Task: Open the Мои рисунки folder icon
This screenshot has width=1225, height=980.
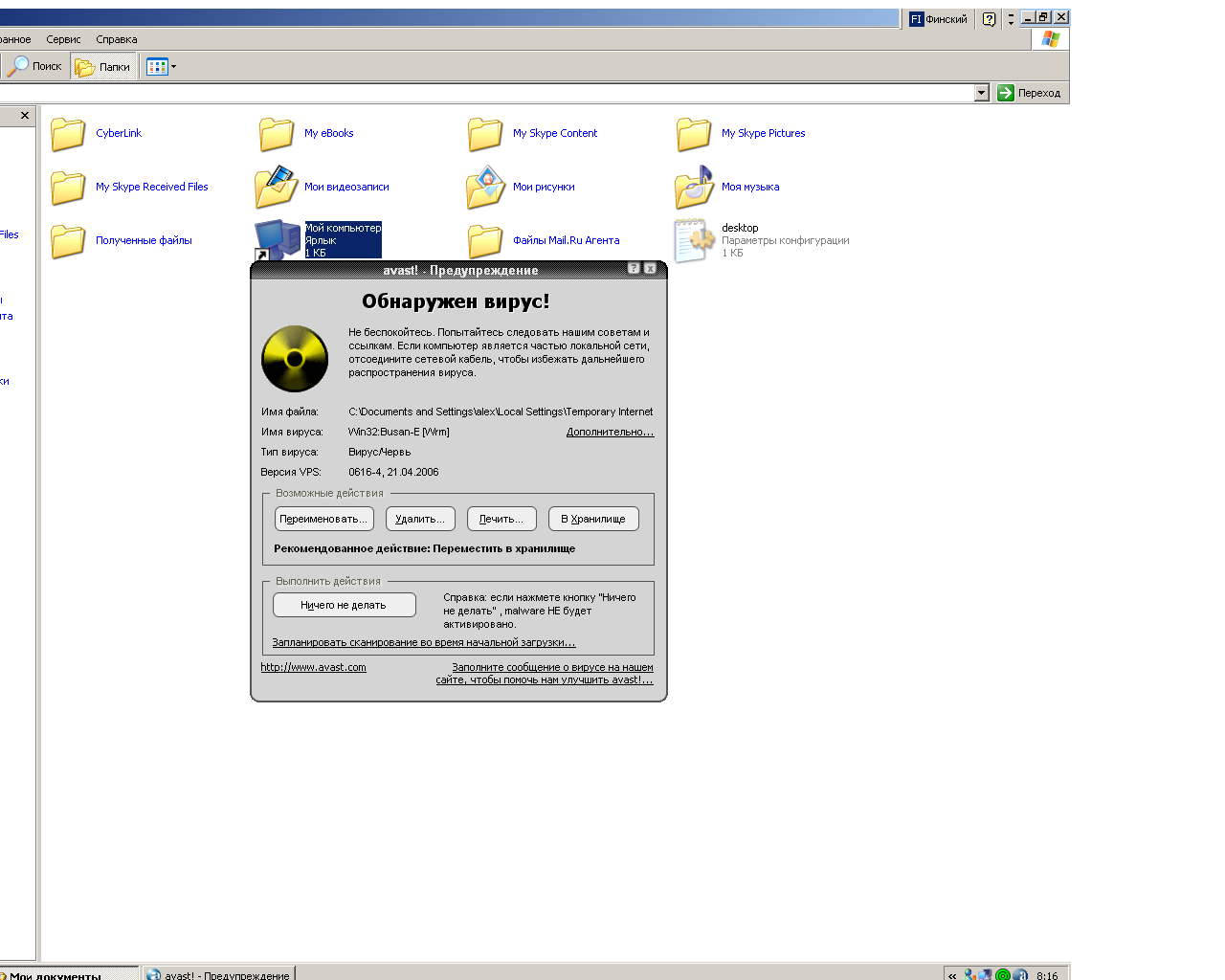Action: (x=485, y=188)
